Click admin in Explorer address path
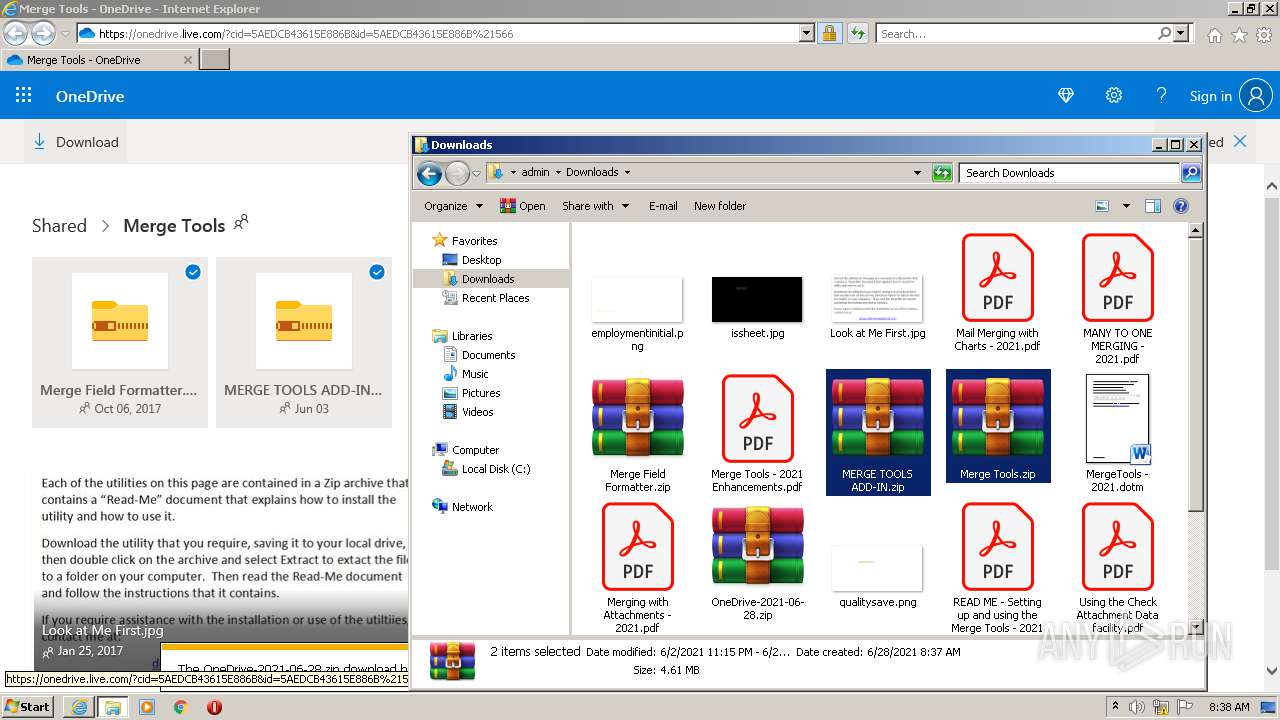1280x720 pixels. coord(535,172)
